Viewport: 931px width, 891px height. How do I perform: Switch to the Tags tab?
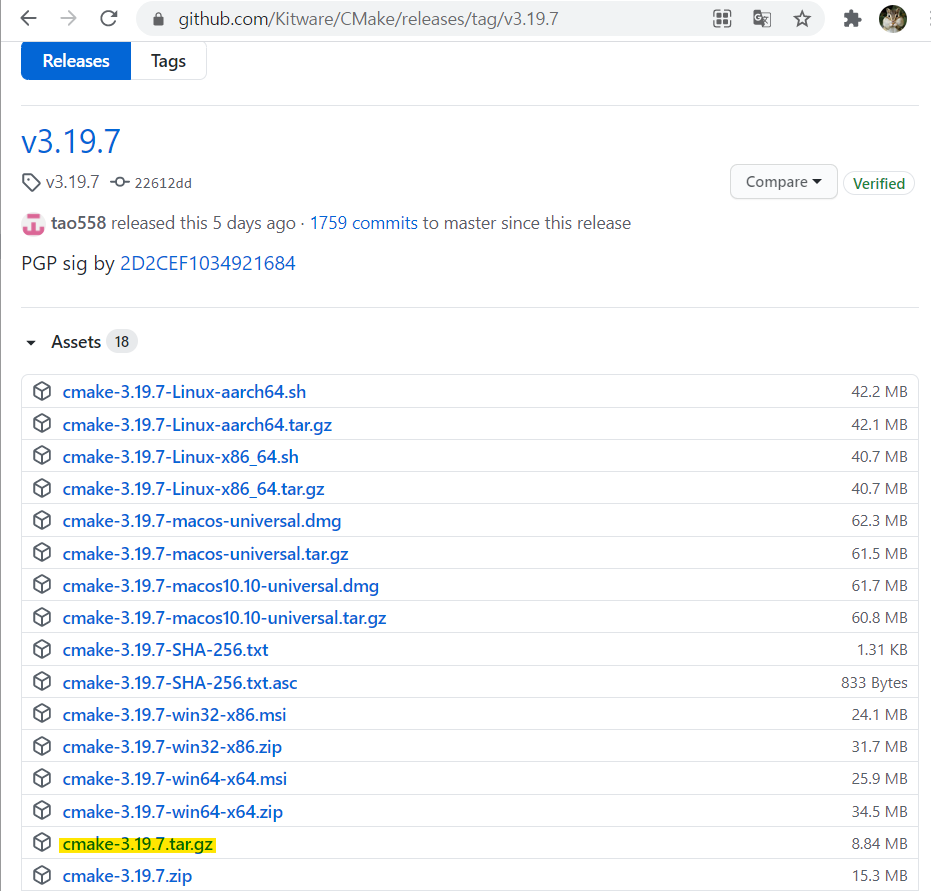(x=168, y=61)
